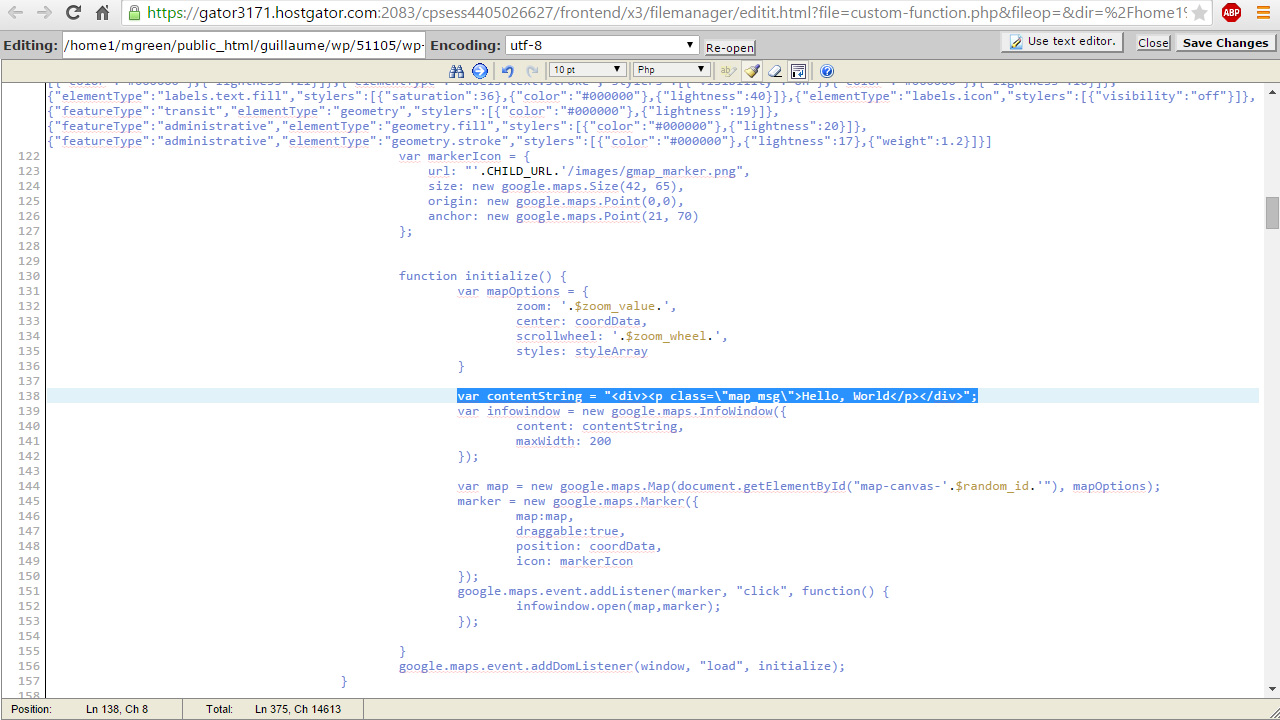This screenshot has width=1280, height=720.
Task: Click the Close button
Action: click(1153, 43)
